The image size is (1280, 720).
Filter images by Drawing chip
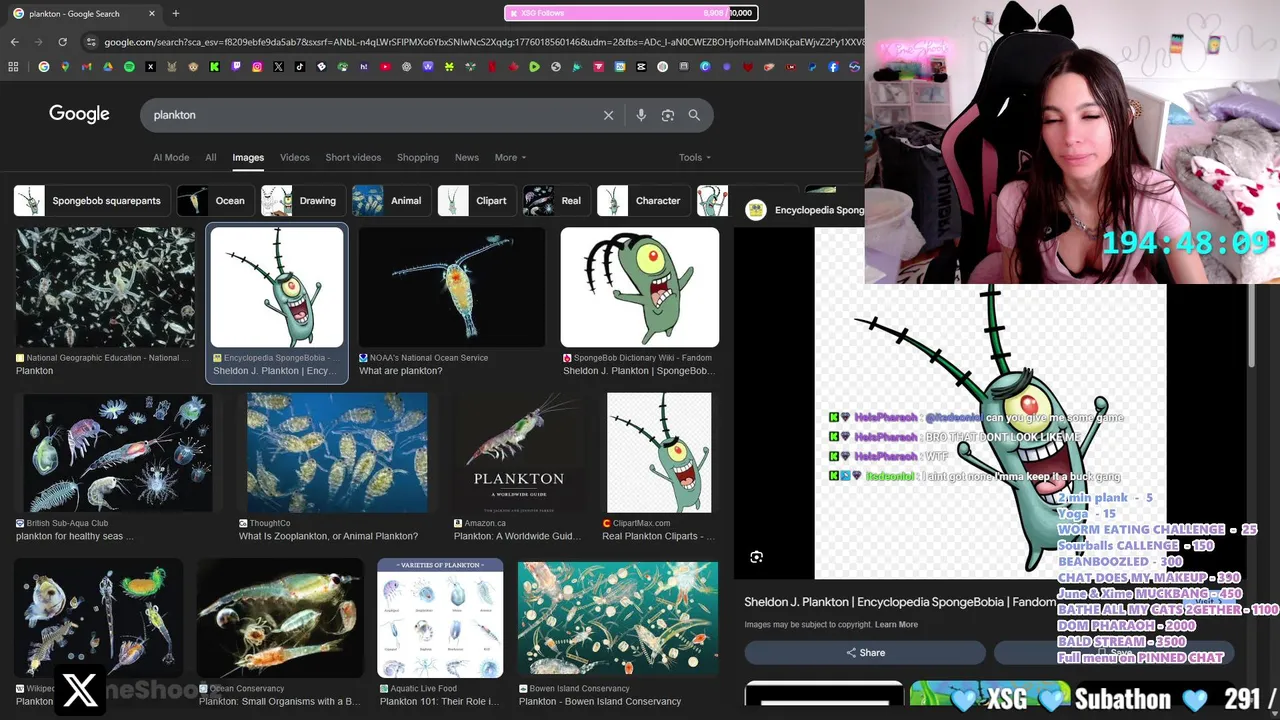click(303, 200)
